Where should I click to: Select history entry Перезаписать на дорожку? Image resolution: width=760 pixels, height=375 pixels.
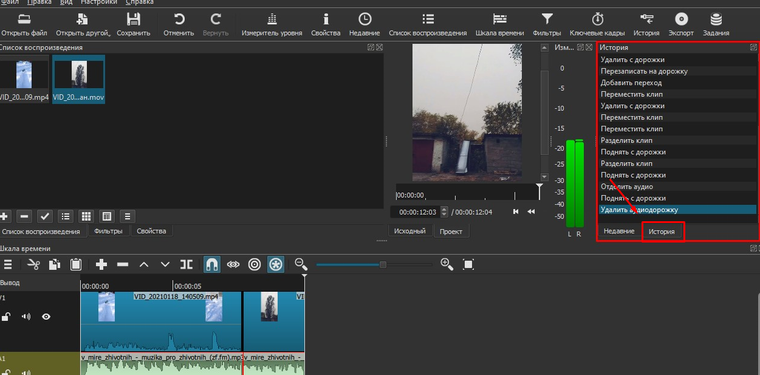click(677, 71)
